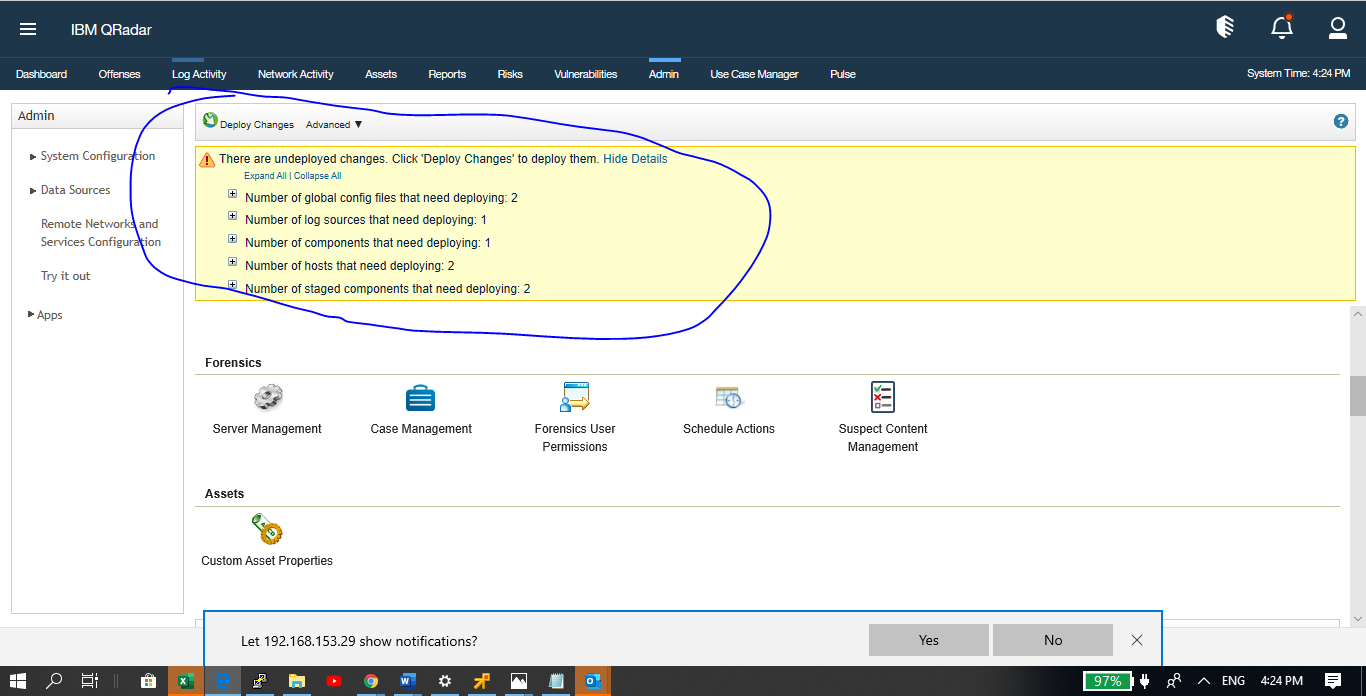Open the notifications bell
The image size is (1366, 696).
tap(1282, 28)
